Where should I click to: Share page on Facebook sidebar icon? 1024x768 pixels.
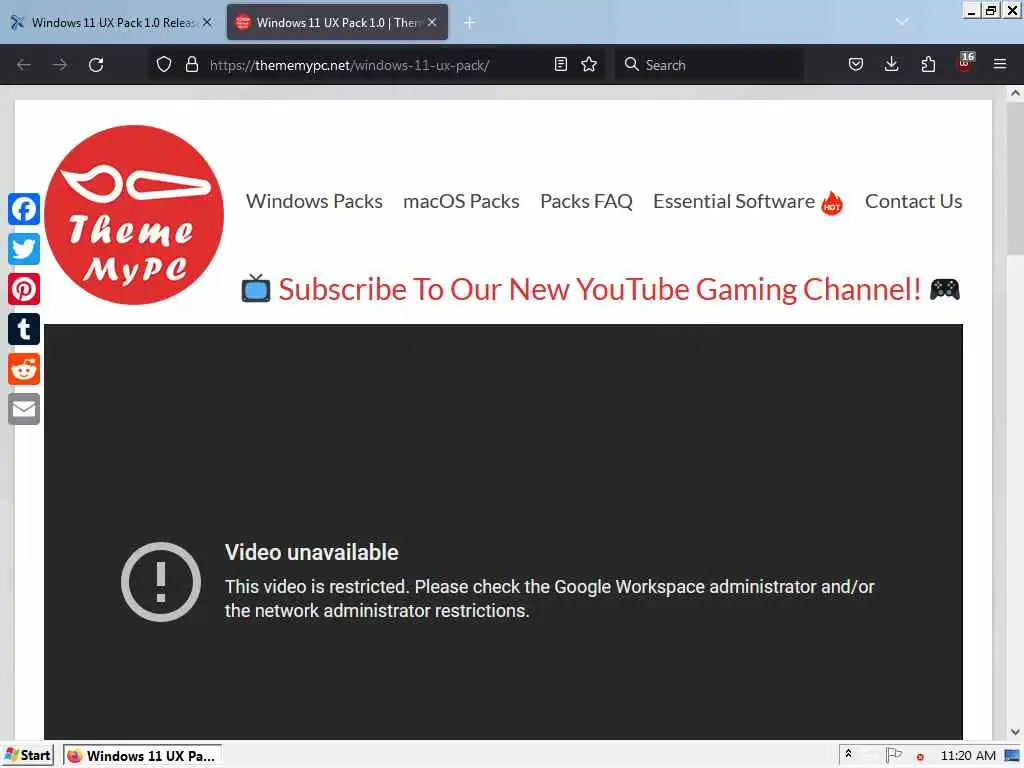coord(24,209)
